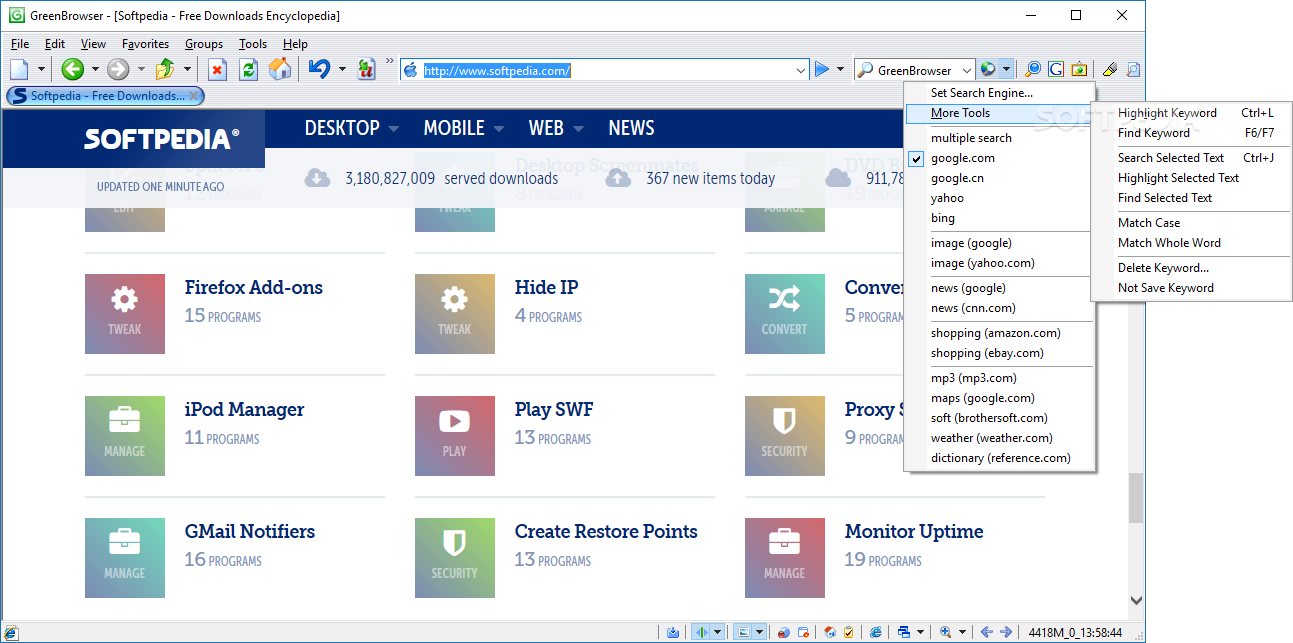Open GMail Notifiers category link
The height and width of the screenshot is (643, 1293).
(250, 532)
